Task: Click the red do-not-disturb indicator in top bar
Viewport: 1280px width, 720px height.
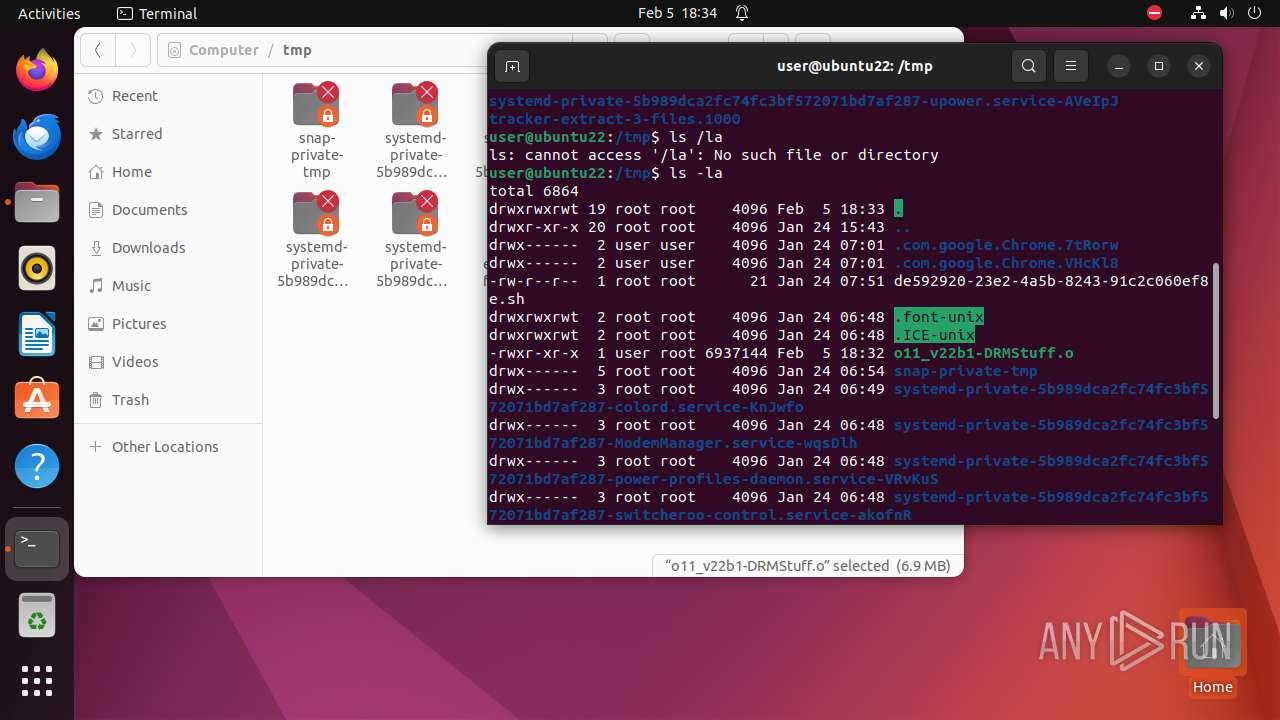Action: click(x=1154, y=13)
